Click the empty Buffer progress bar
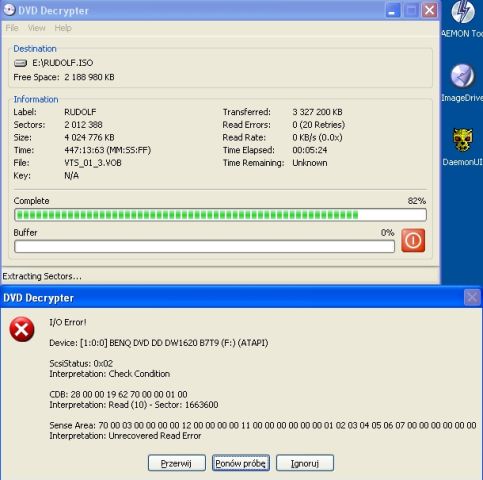 pyautogui.click(x=204, y=247)
